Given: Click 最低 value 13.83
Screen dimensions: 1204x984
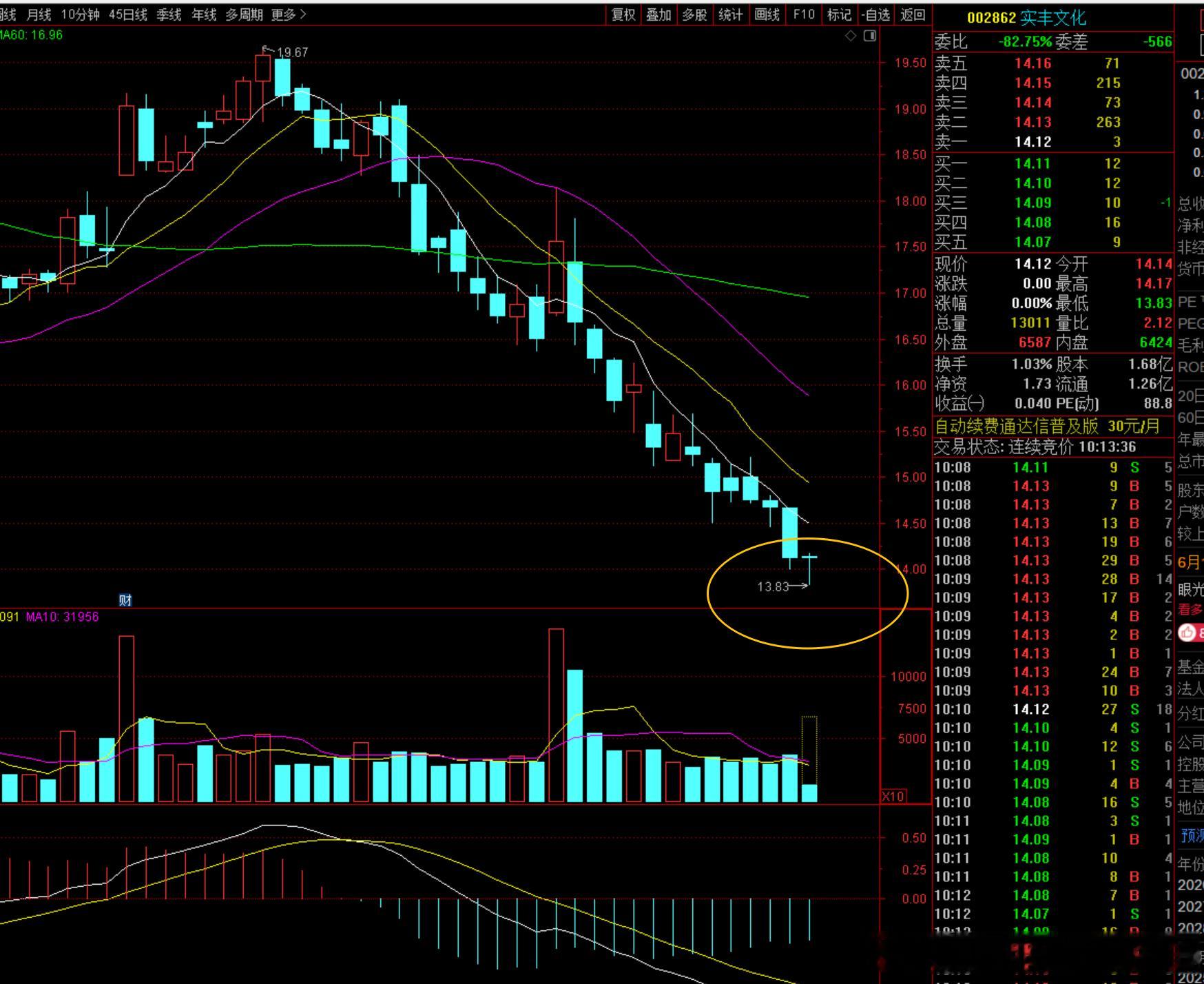Looking at the screenshot, I should [x=1154, y=303].
